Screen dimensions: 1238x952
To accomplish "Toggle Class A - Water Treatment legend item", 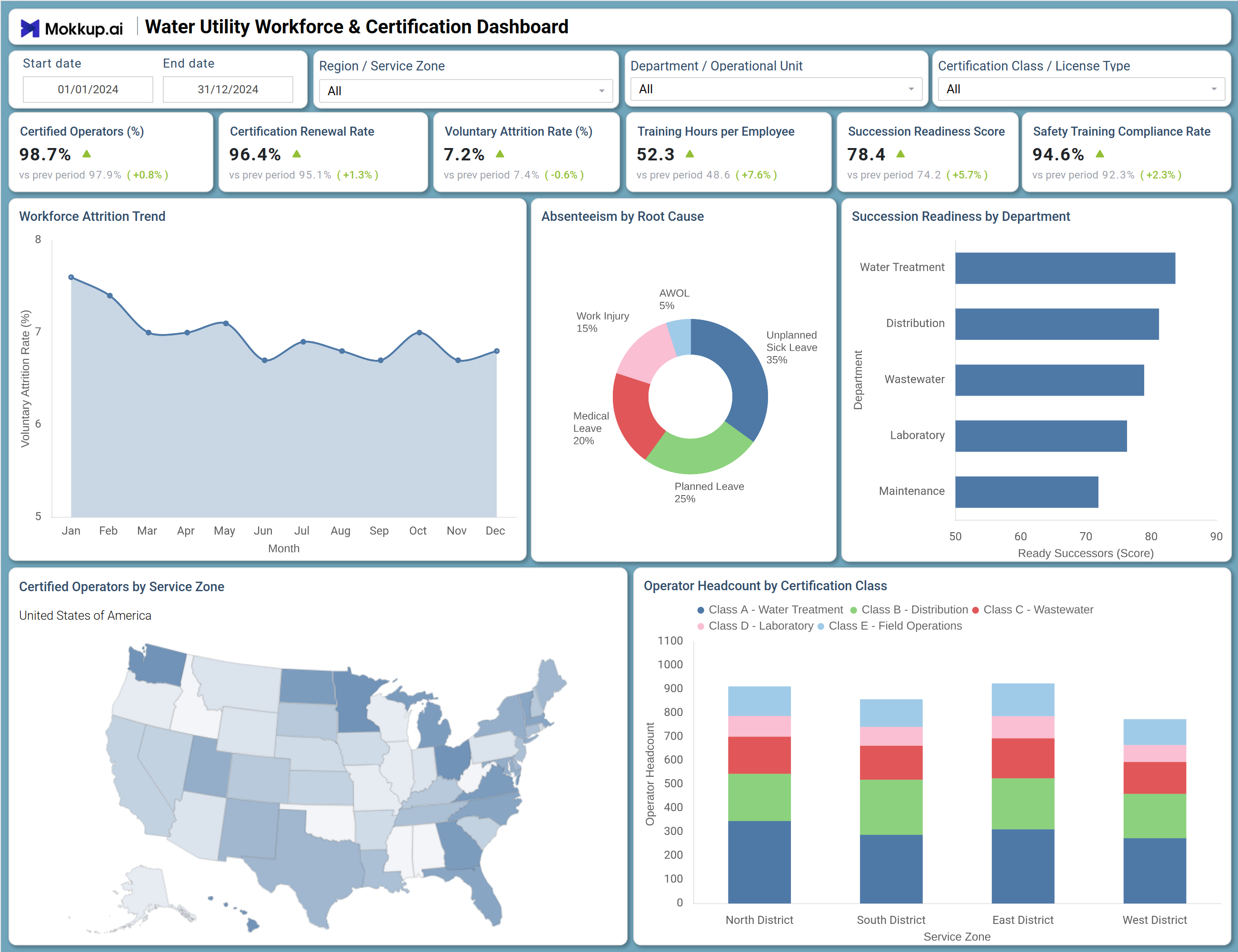I will click(770, 610).
